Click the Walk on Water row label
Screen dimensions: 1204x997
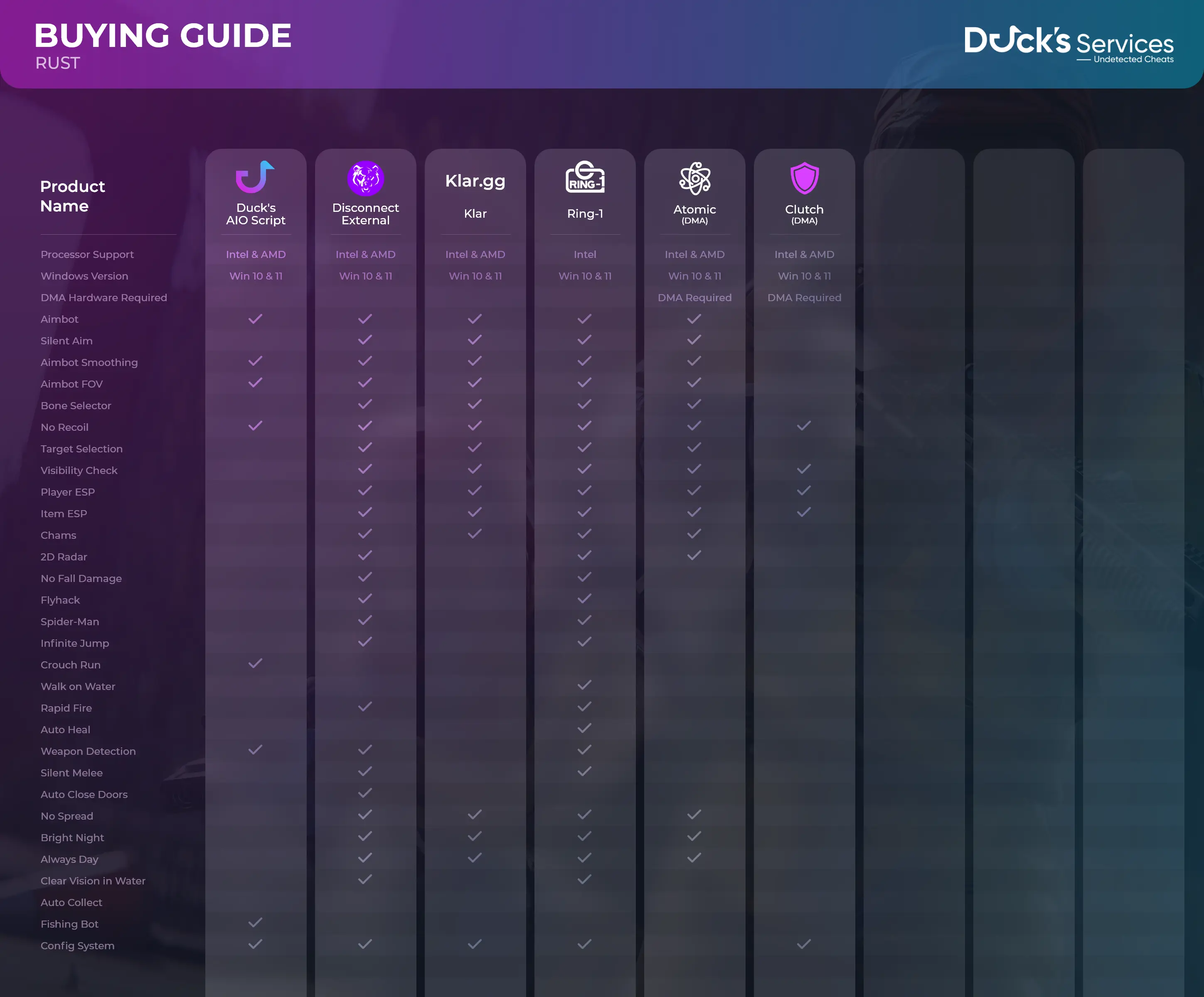coord(78,686)
